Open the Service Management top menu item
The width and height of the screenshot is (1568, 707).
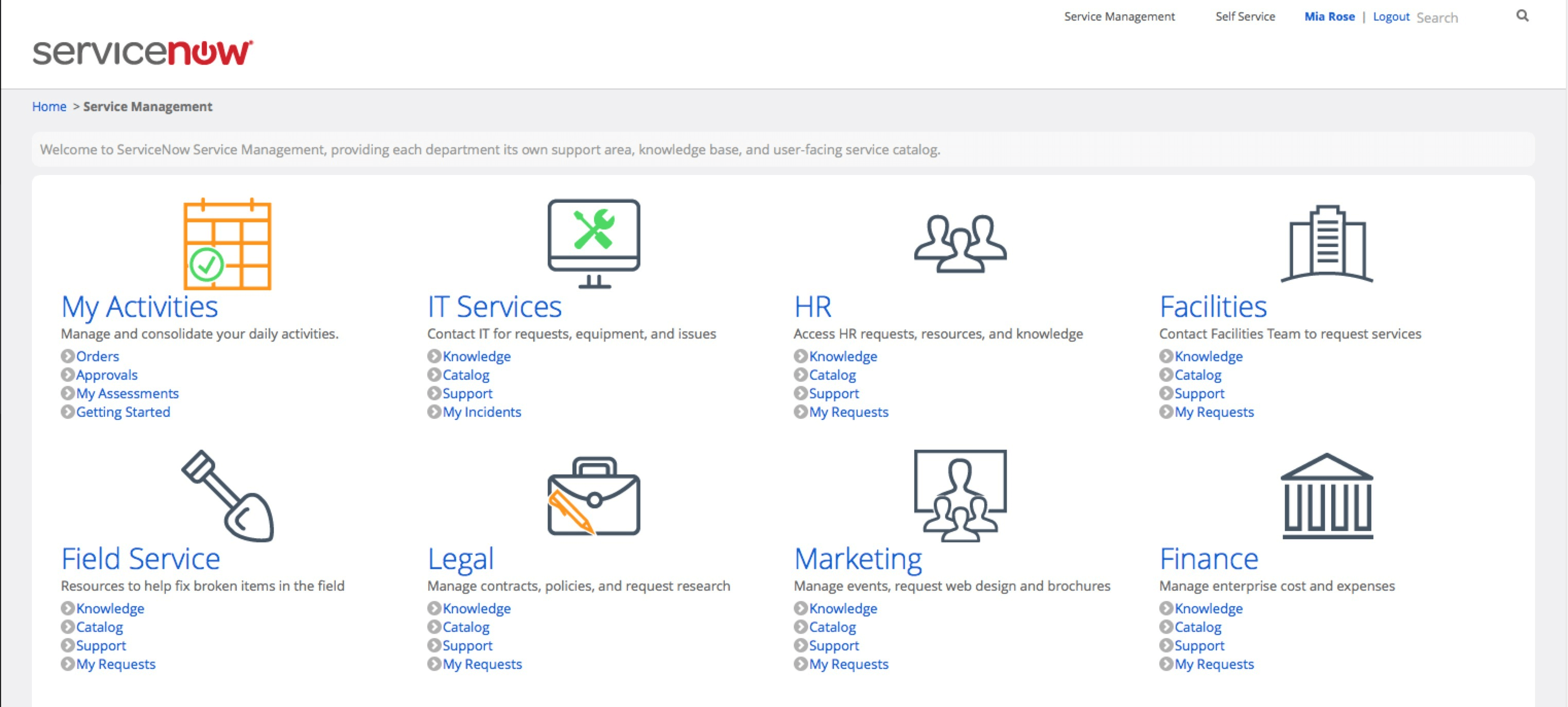click(1119, 16)
